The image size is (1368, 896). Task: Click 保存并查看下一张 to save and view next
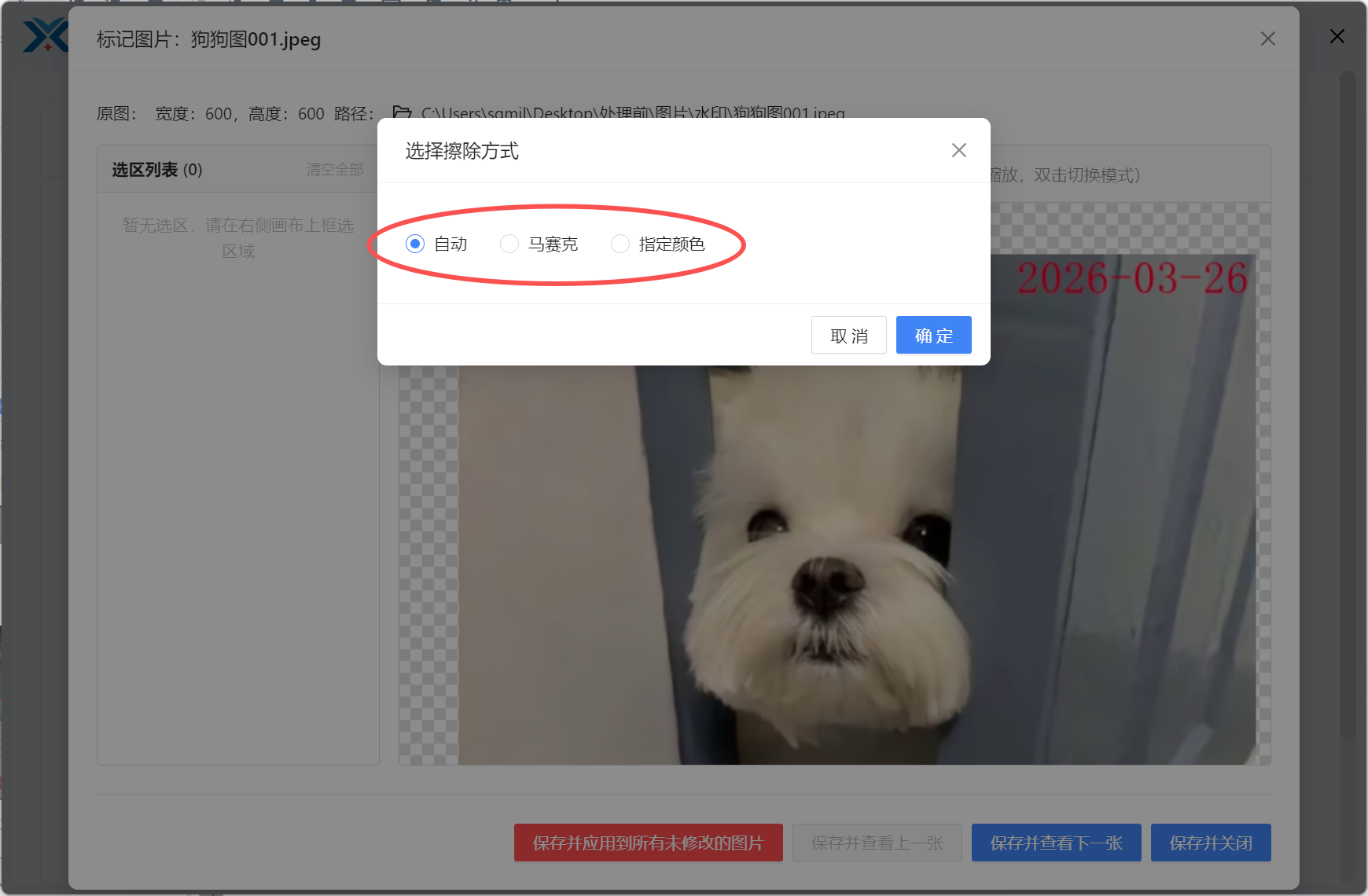(x=1056, y=842)
